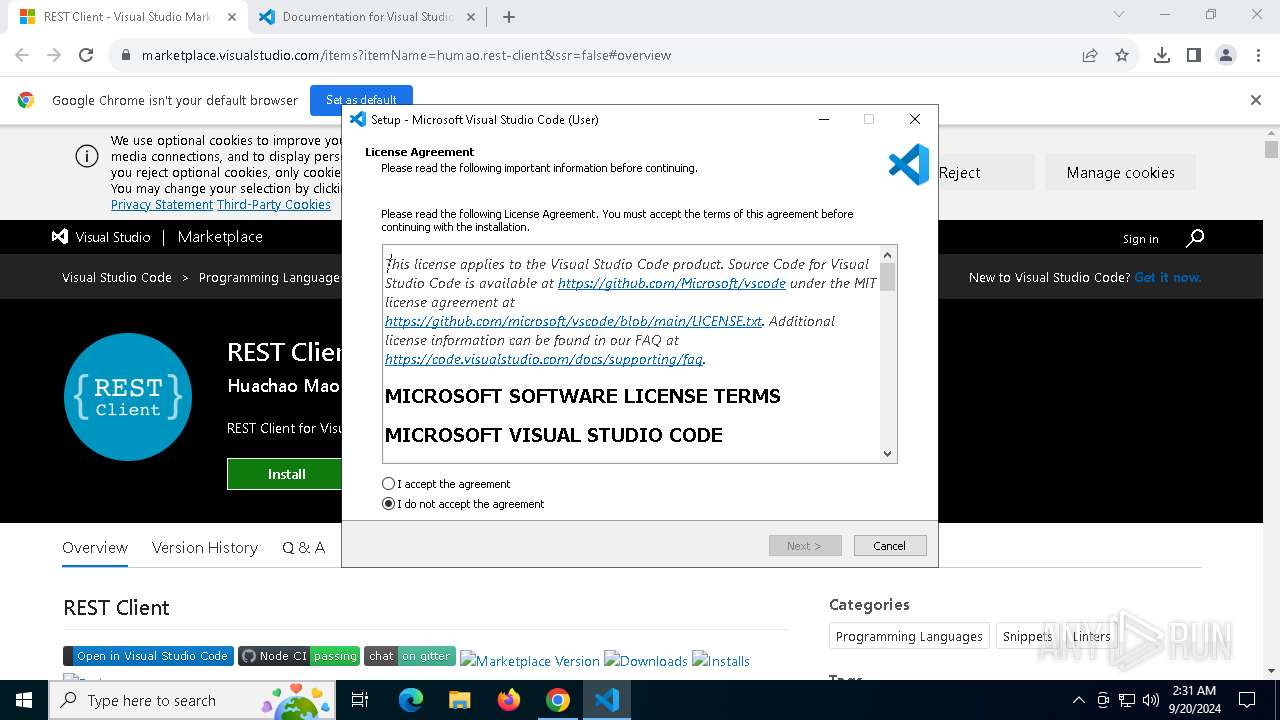The image size is (1280, 720).
Task: Open a new Chrome tab
Action: 509,17
